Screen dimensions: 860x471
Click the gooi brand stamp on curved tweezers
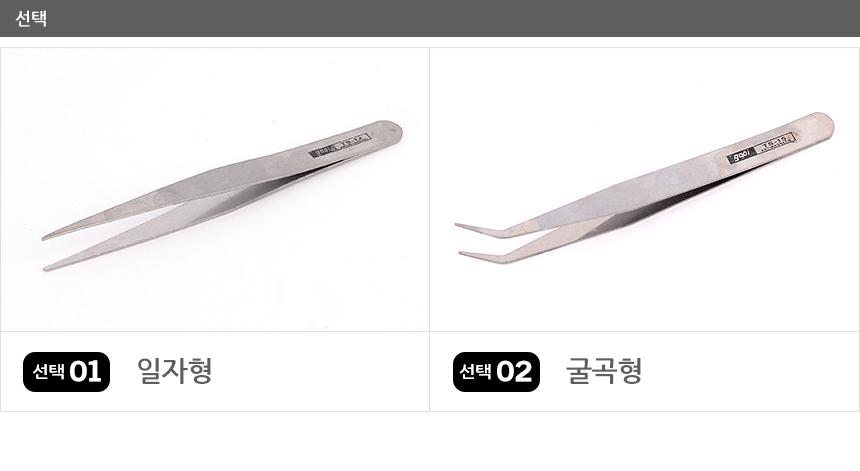[x=742, y=155]
